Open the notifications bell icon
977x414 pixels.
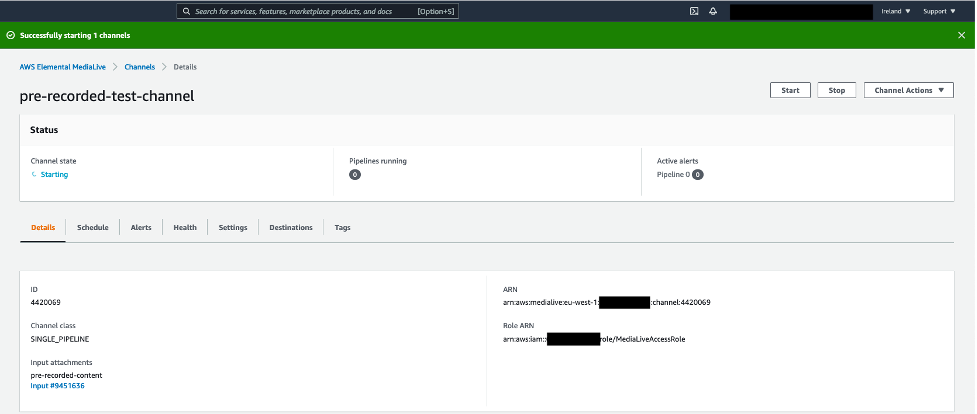713,11
